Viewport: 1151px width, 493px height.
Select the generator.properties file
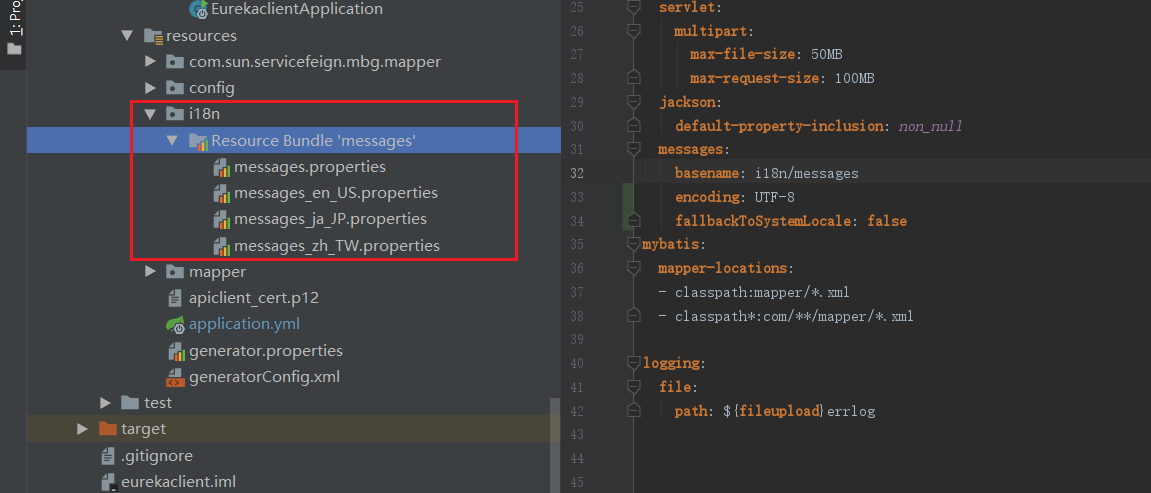tap(266, 351)
